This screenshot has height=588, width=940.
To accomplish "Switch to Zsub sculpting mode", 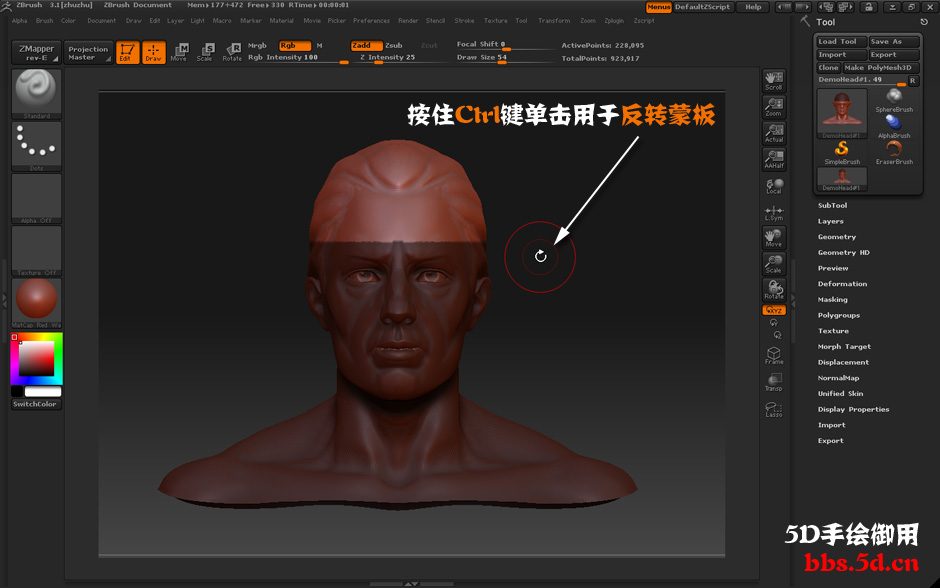I will click(x=394, y=46).
